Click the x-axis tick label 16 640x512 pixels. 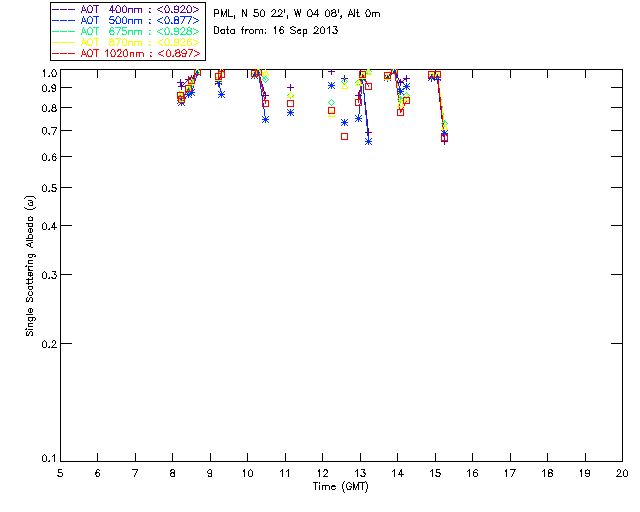[473, 473]
